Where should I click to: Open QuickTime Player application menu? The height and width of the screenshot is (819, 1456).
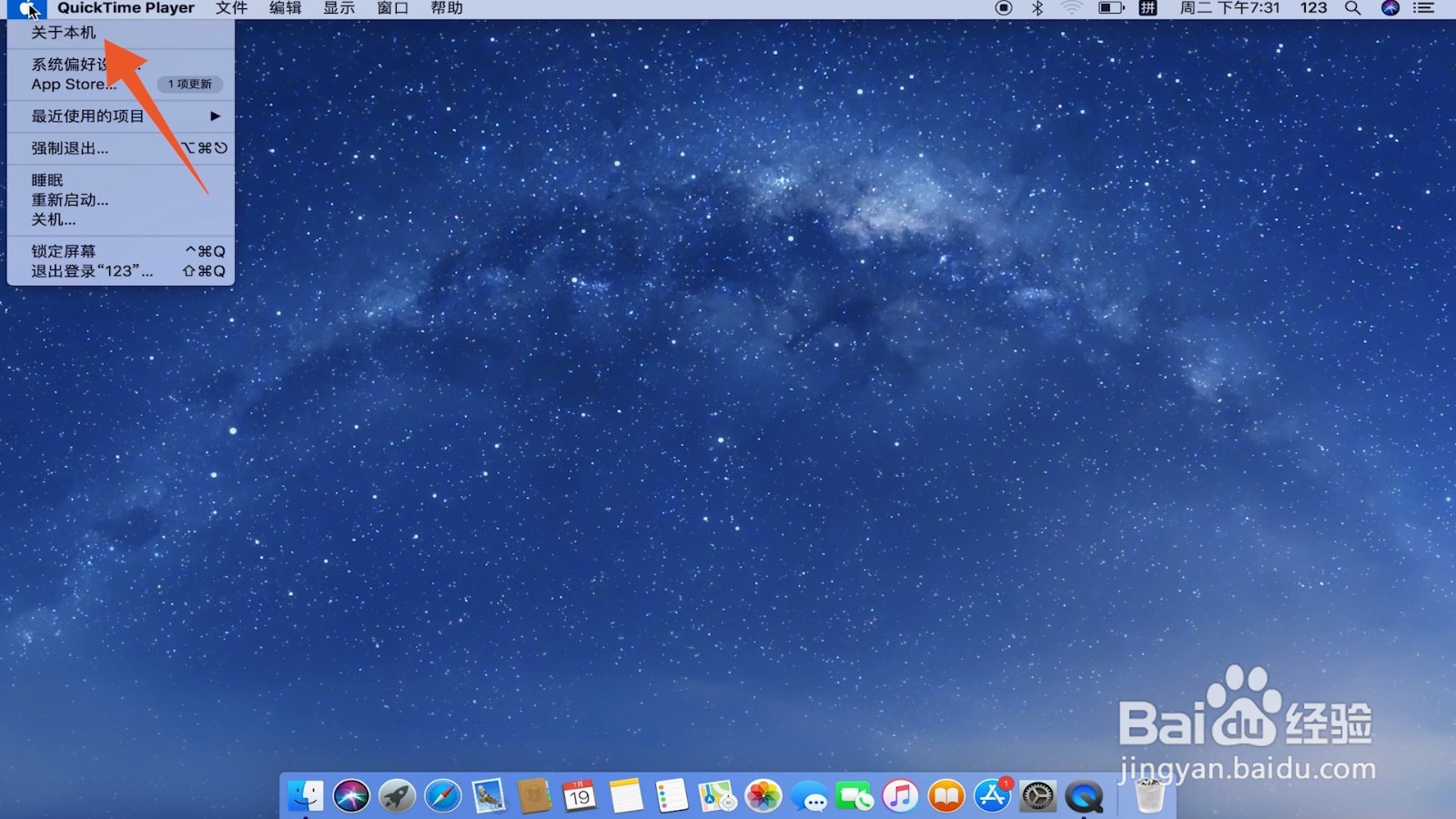[x=126, y=8]
